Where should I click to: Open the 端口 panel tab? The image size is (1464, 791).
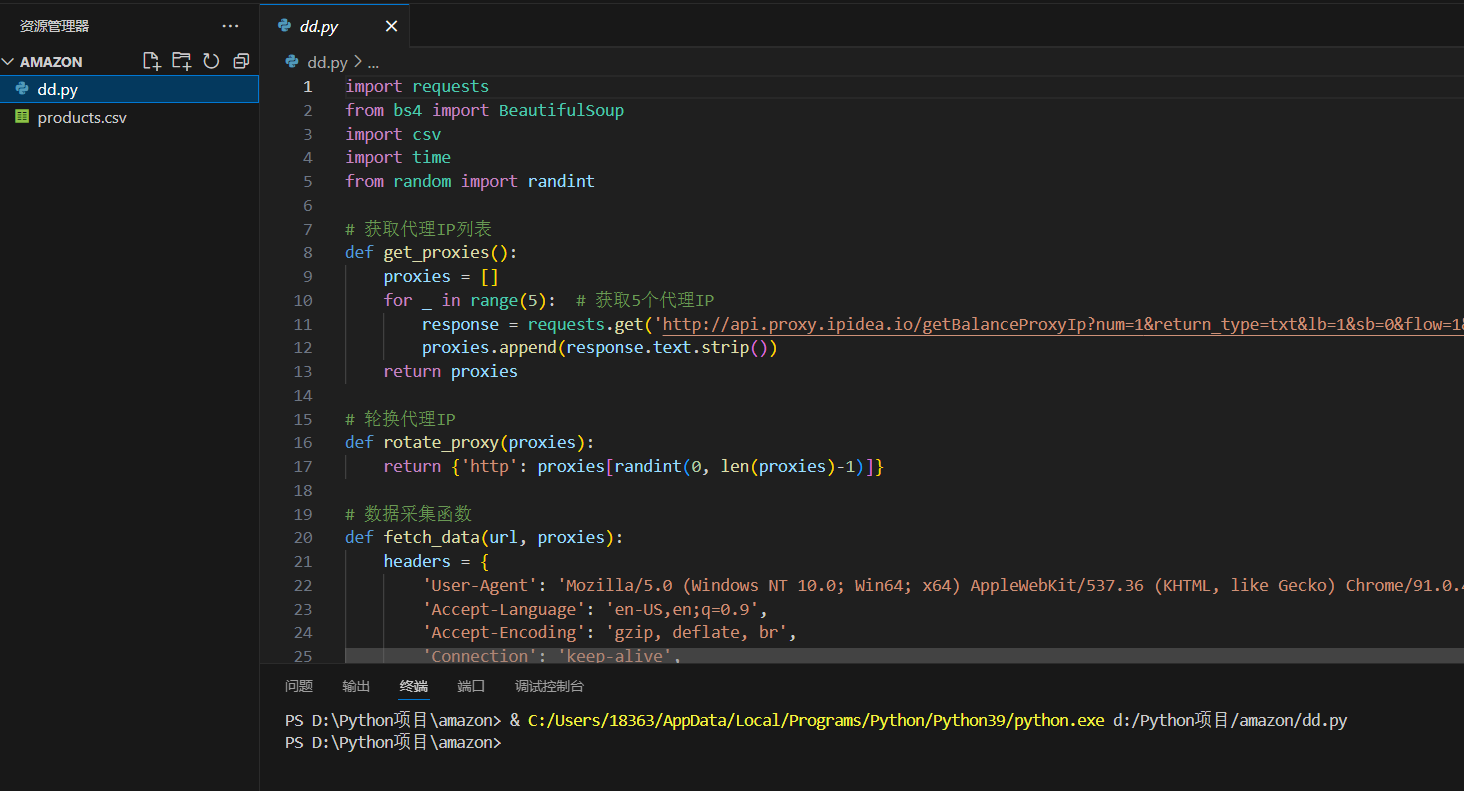click(471, 686)
